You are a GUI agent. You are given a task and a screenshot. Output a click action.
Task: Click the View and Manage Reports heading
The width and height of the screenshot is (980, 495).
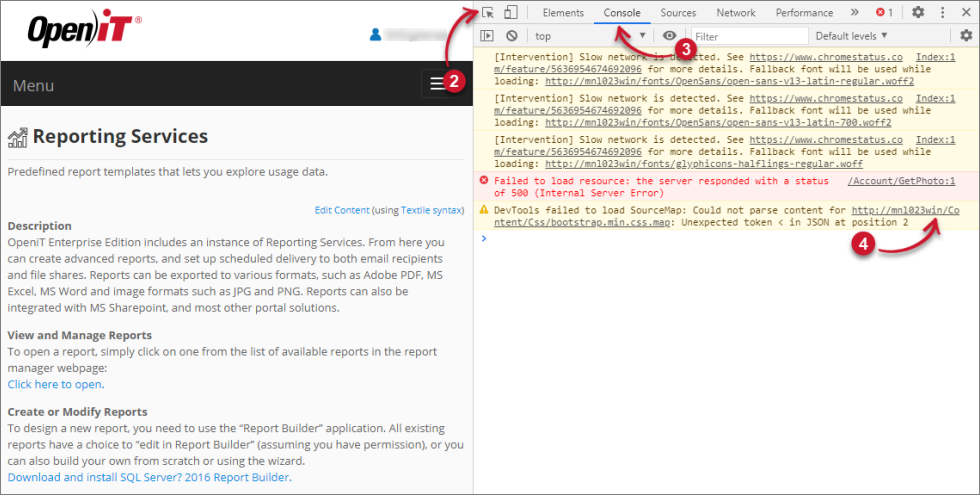point(79,335)
